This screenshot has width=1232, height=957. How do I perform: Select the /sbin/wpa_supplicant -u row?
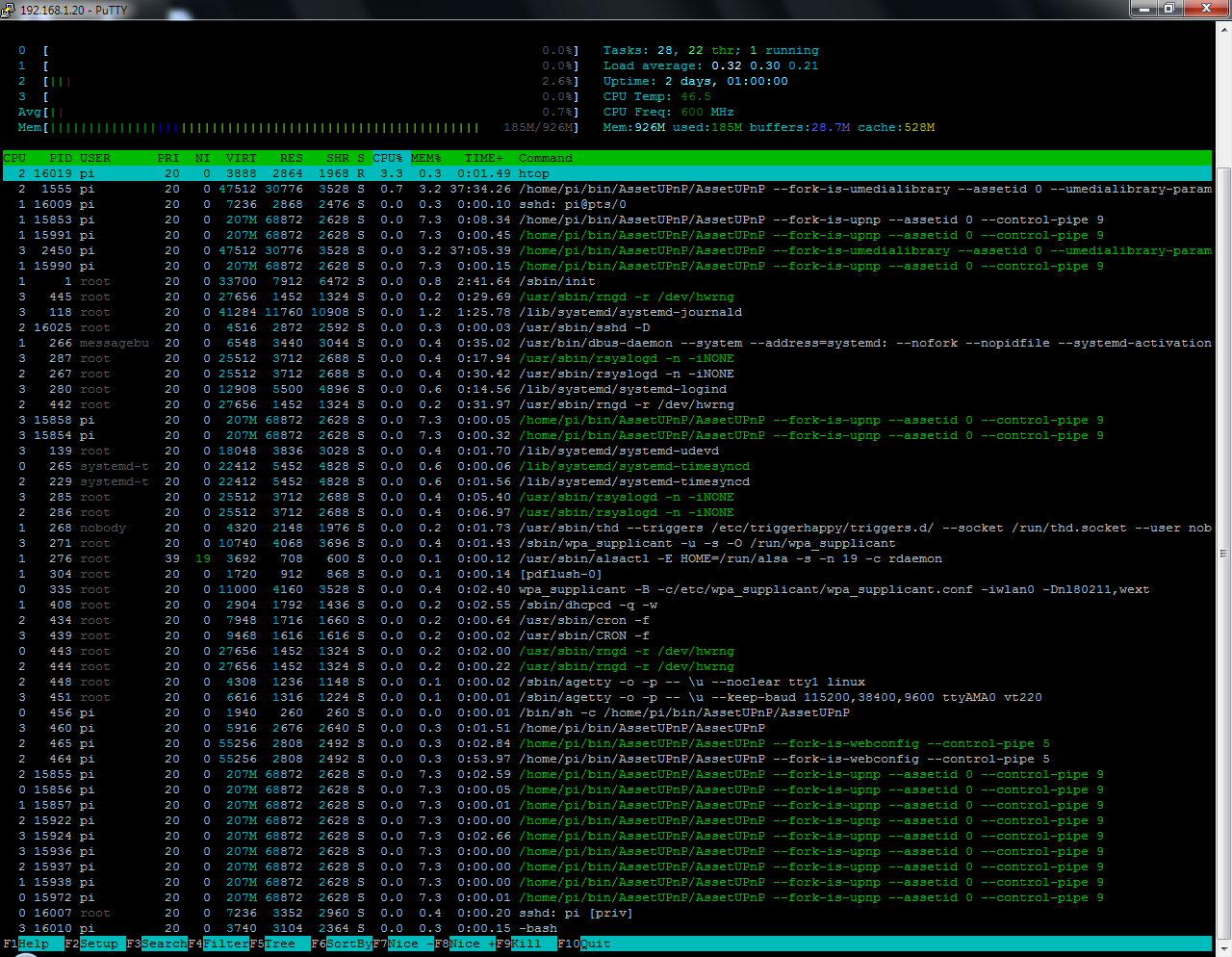click(x=607, y=543)
